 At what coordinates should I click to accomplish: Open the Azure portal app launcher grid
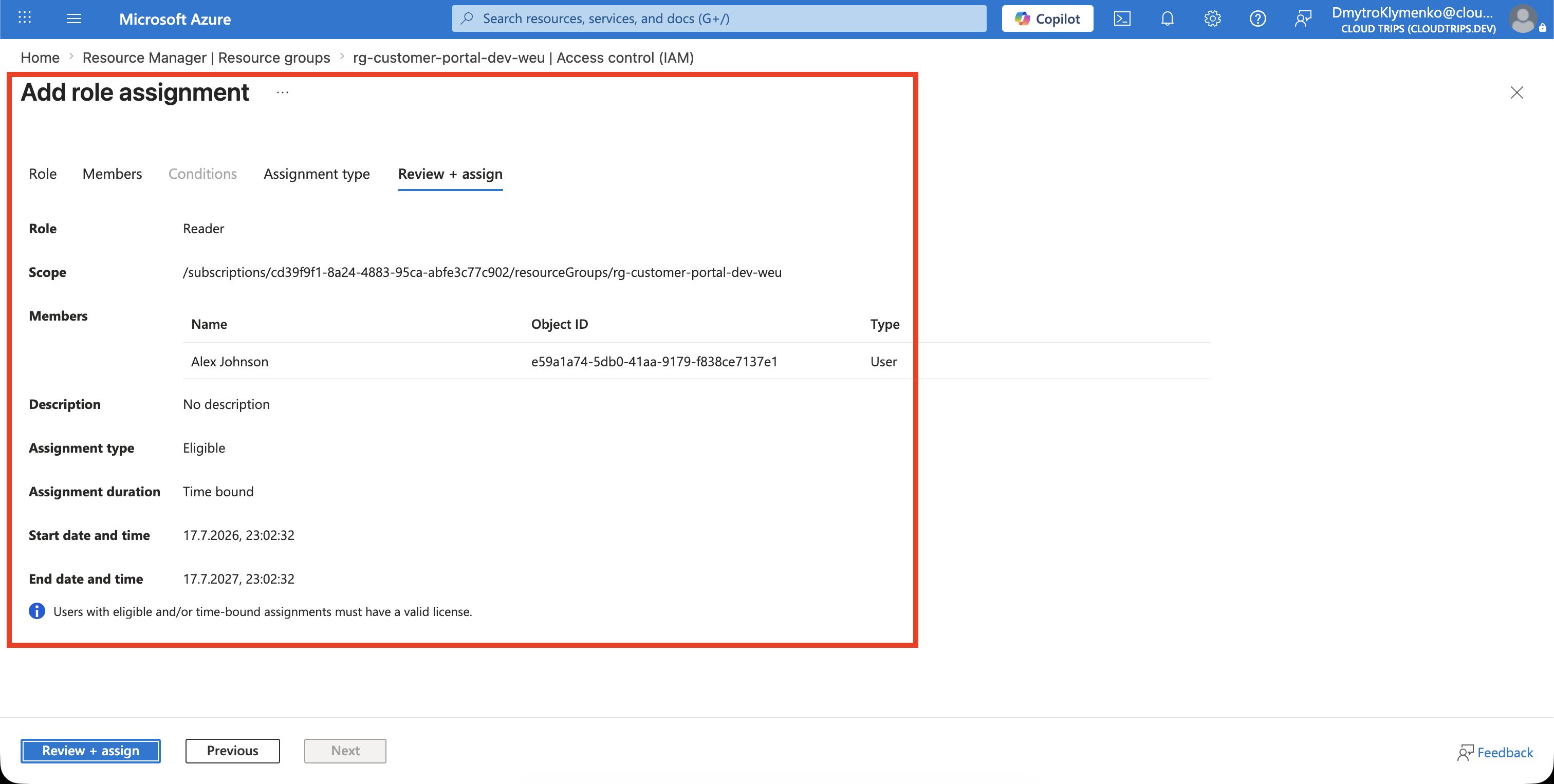[25, 18]
